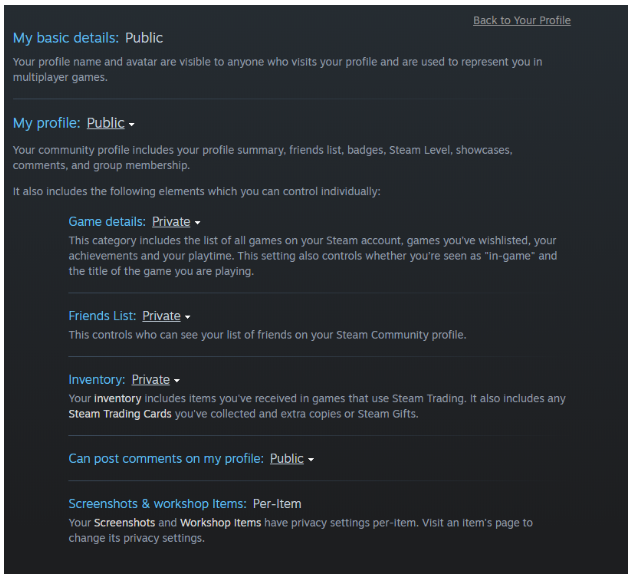Click the Can post comments label
634x579 pixels.
tap(166, 459)
